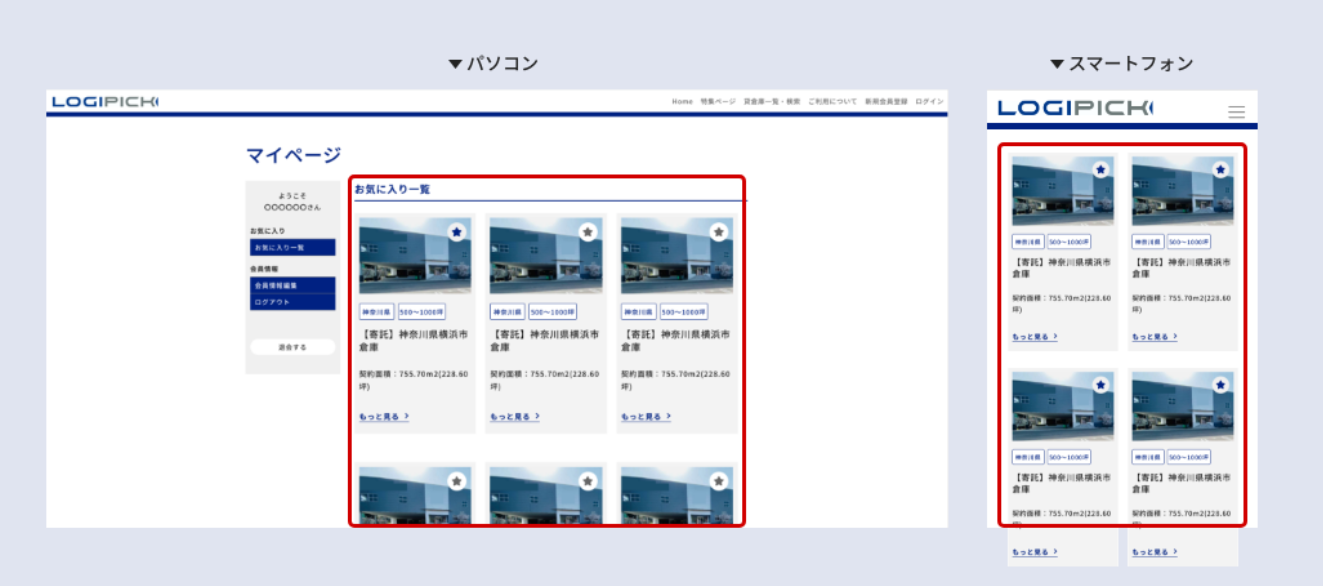This screenshot has width=1323, height=586.
Task: Click the 神奈川県 tag on the smartphone top-left card
Action: pos(1028,242)
